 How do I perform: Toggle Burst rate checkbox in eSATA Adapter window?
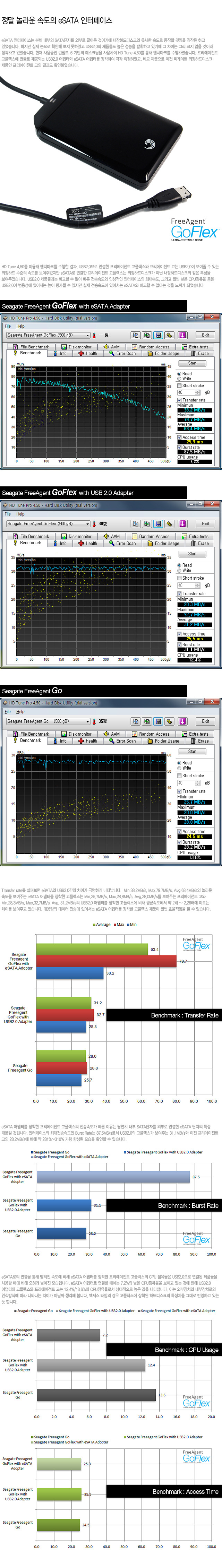179,448
